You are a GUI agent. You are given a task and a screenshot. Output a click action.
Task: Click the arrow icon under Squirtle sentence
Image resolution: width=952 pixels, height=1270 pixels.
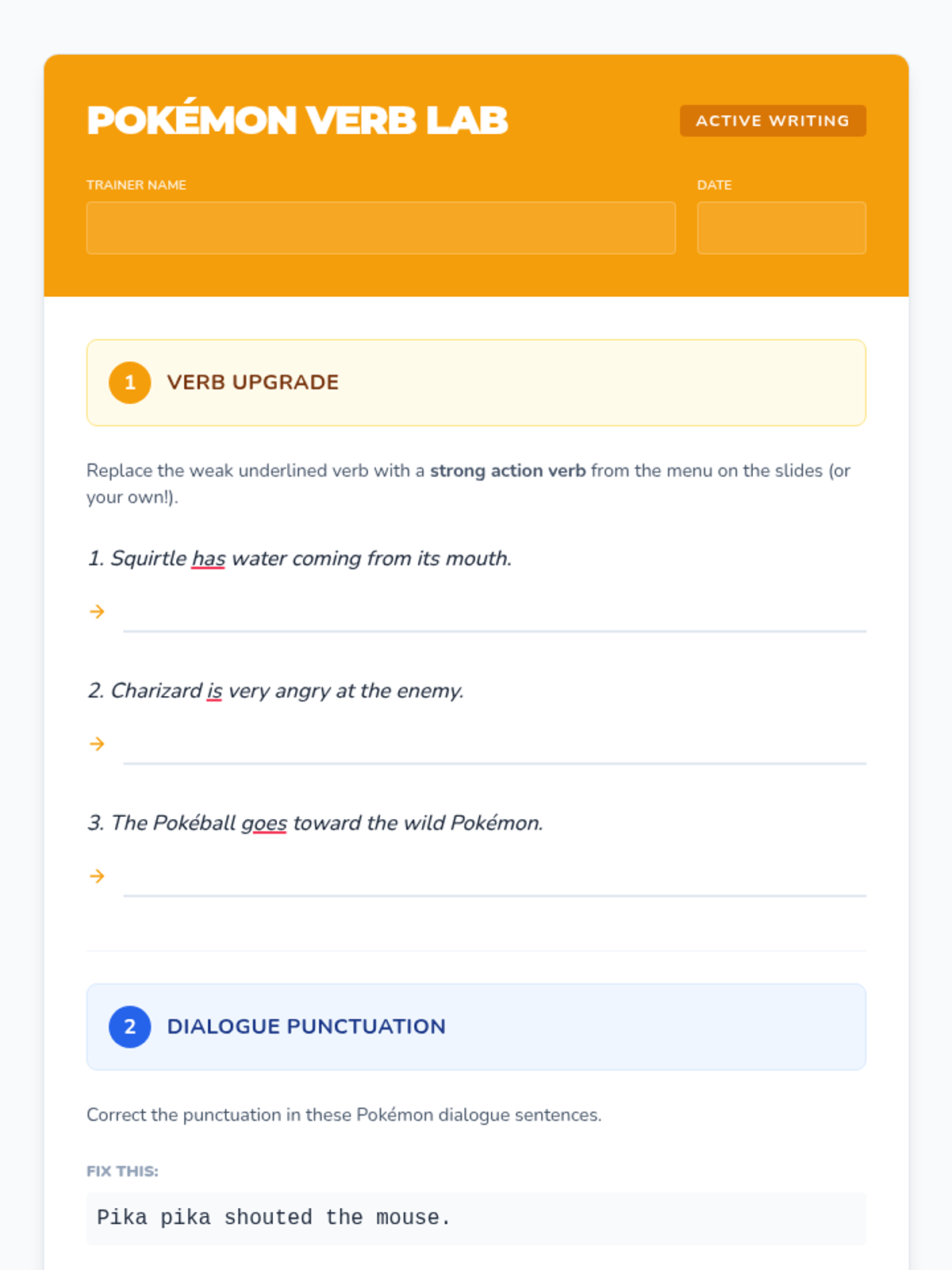click(x=97, y=611)
